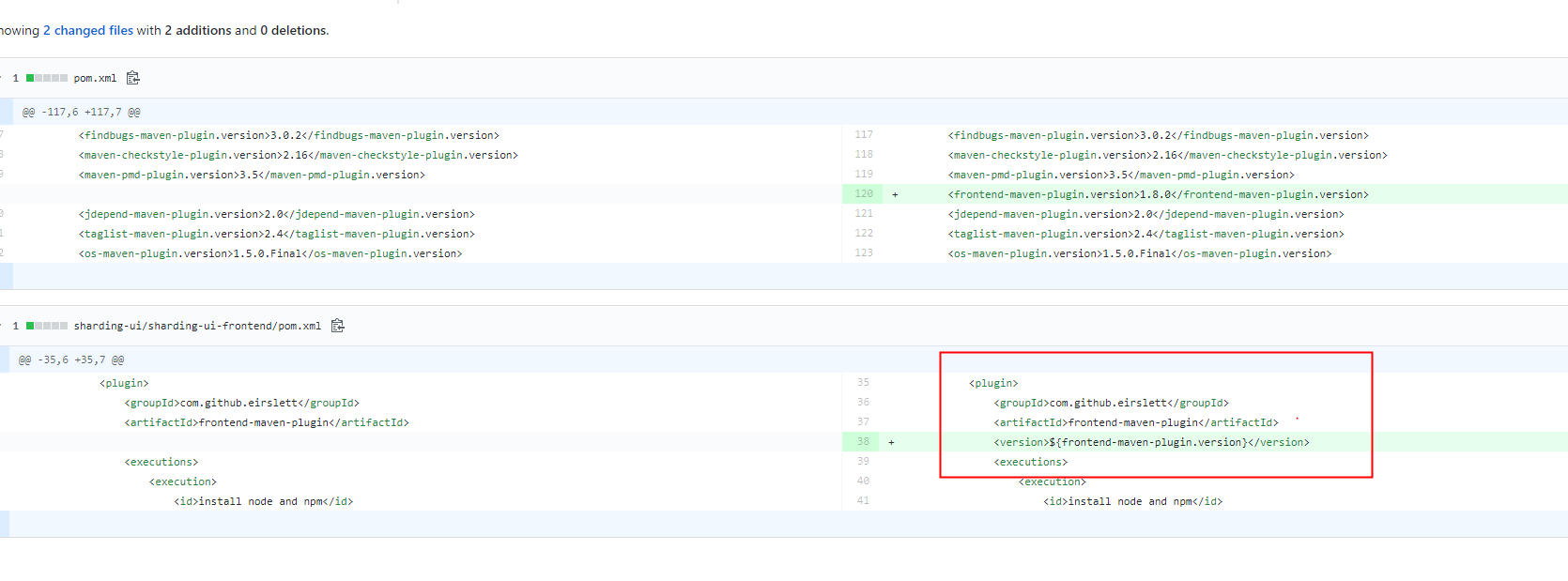Click the right-side maven-pmd-plugin.version 3.5 line
Screen dimensions: 1568x581
coord(1121,175)
